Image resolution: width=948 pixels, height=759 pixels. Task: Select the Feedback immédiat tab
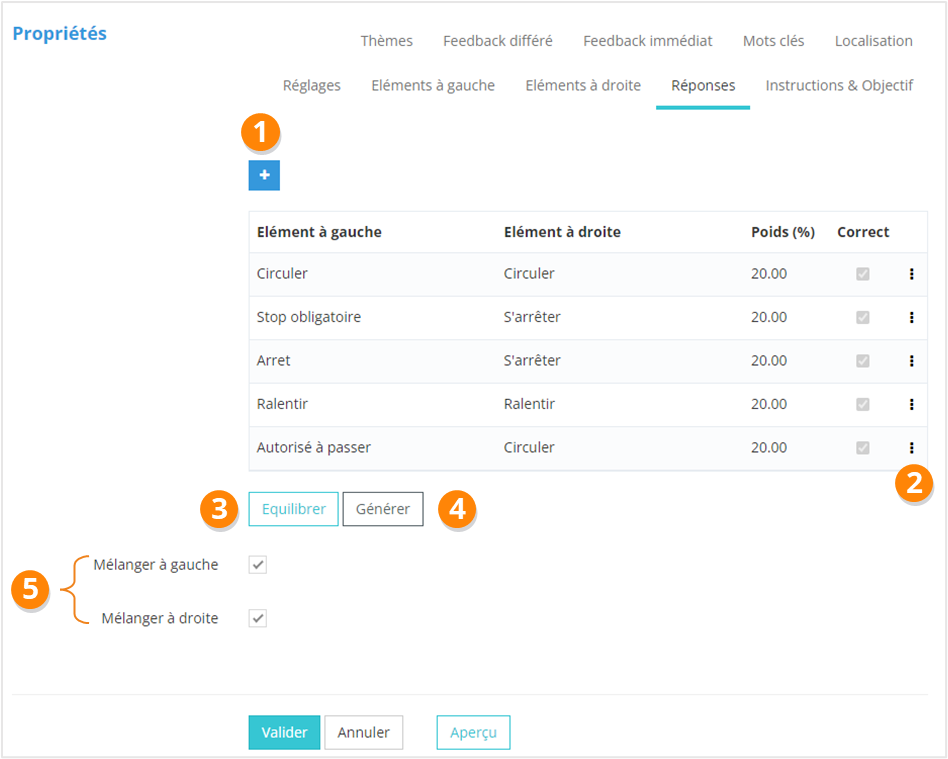(647, 41)
